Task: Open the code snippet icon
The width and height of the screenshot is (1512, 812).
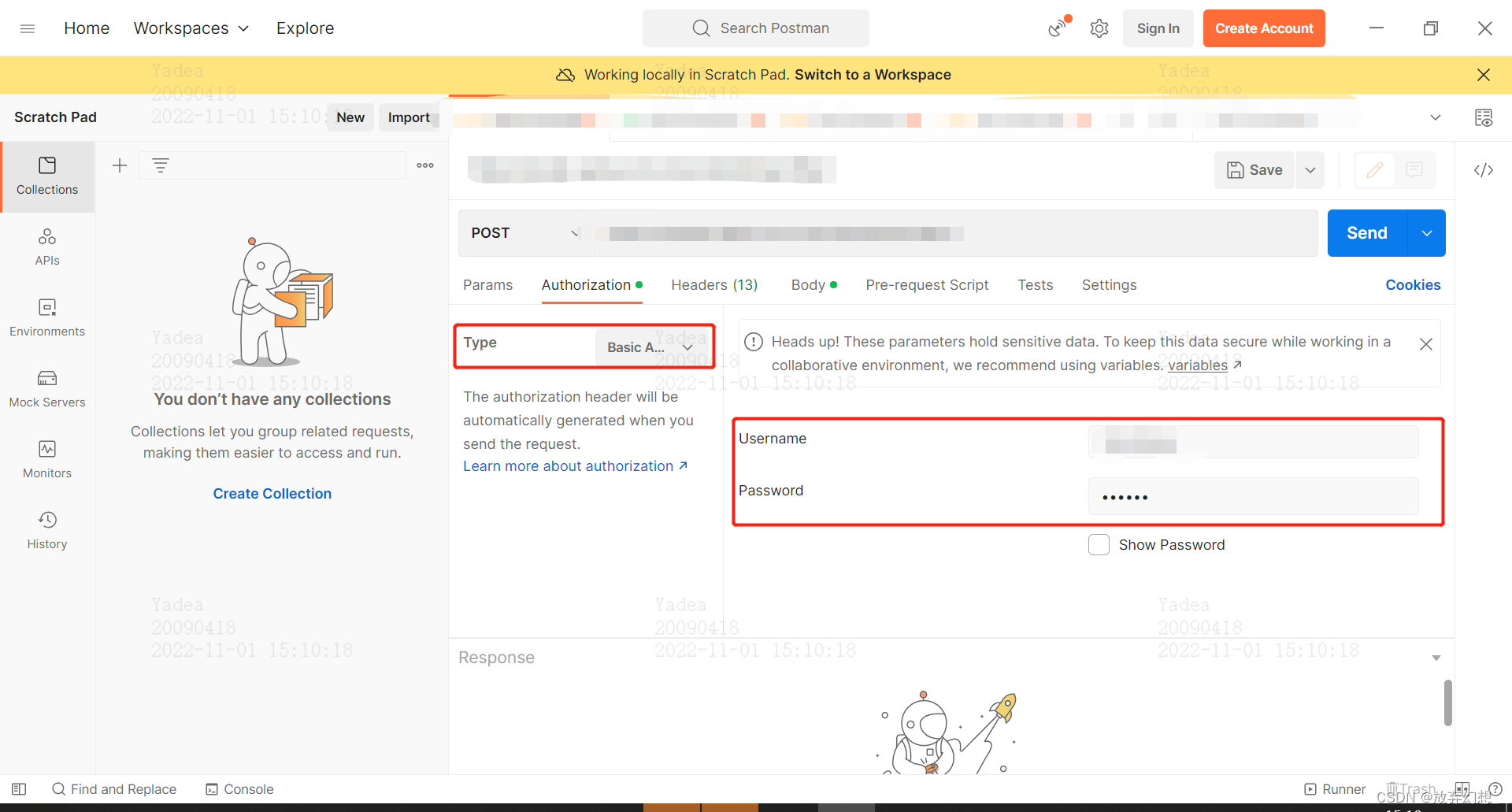Action: pyautogui.click(x=1484, y=170)
